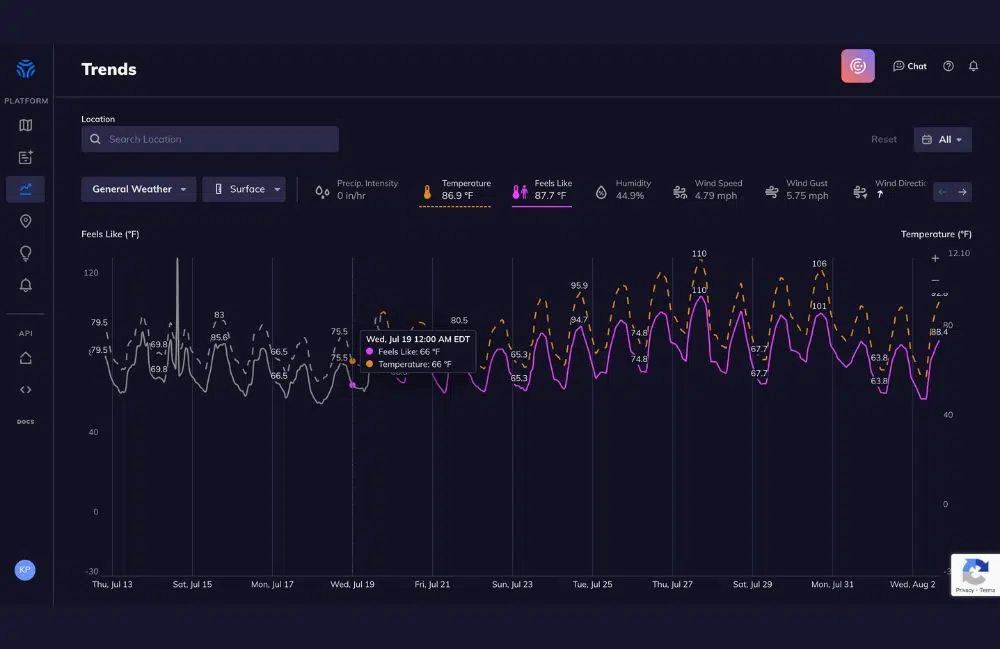Image resolution: width=1000 pixels, height=649 pixels.
Task: Click the gradient assistant icon in header
Action: pyautogui.click(x=858, y=66)
